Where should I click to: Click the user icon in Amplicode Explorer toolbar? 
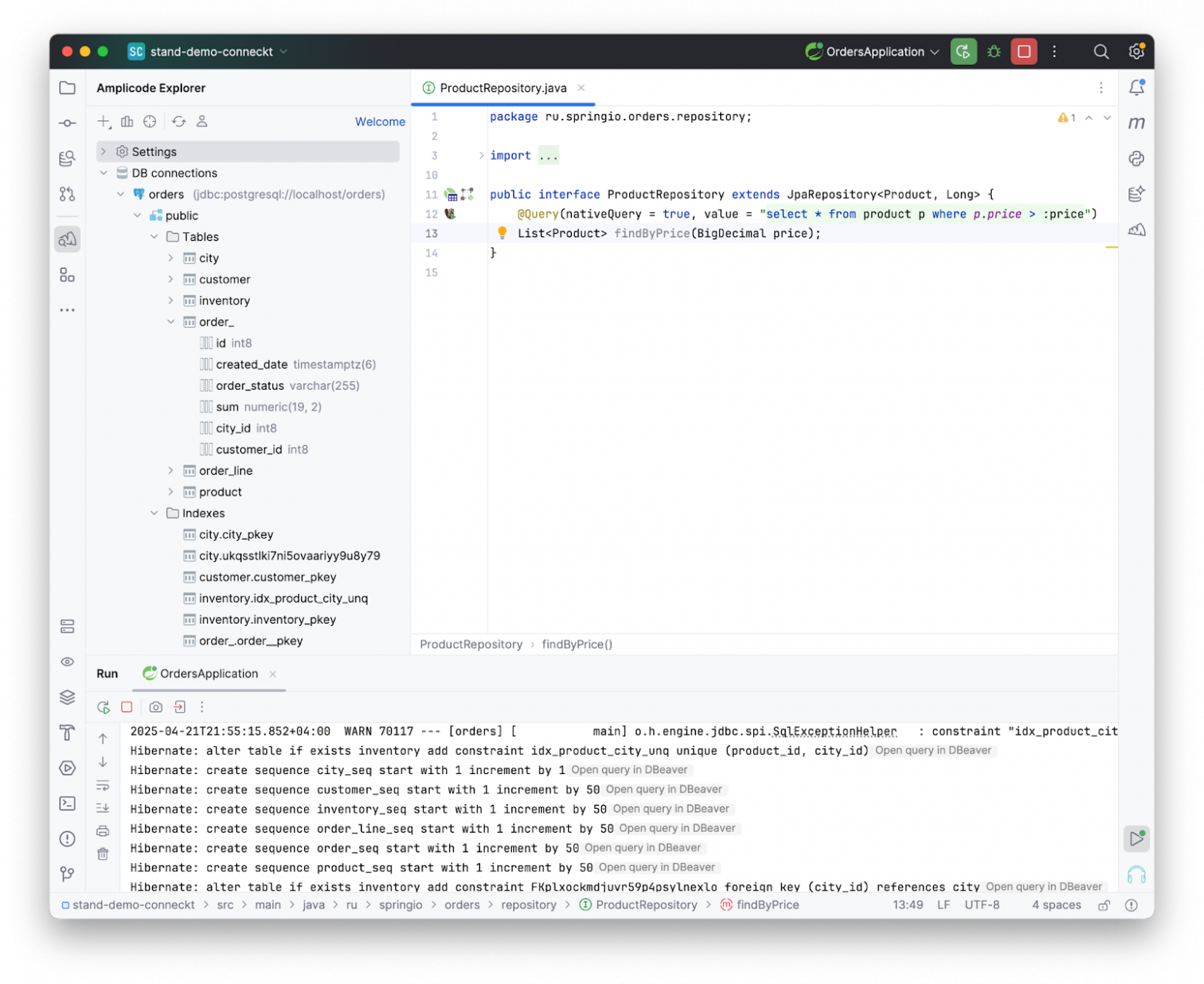[x=202, y=121]
